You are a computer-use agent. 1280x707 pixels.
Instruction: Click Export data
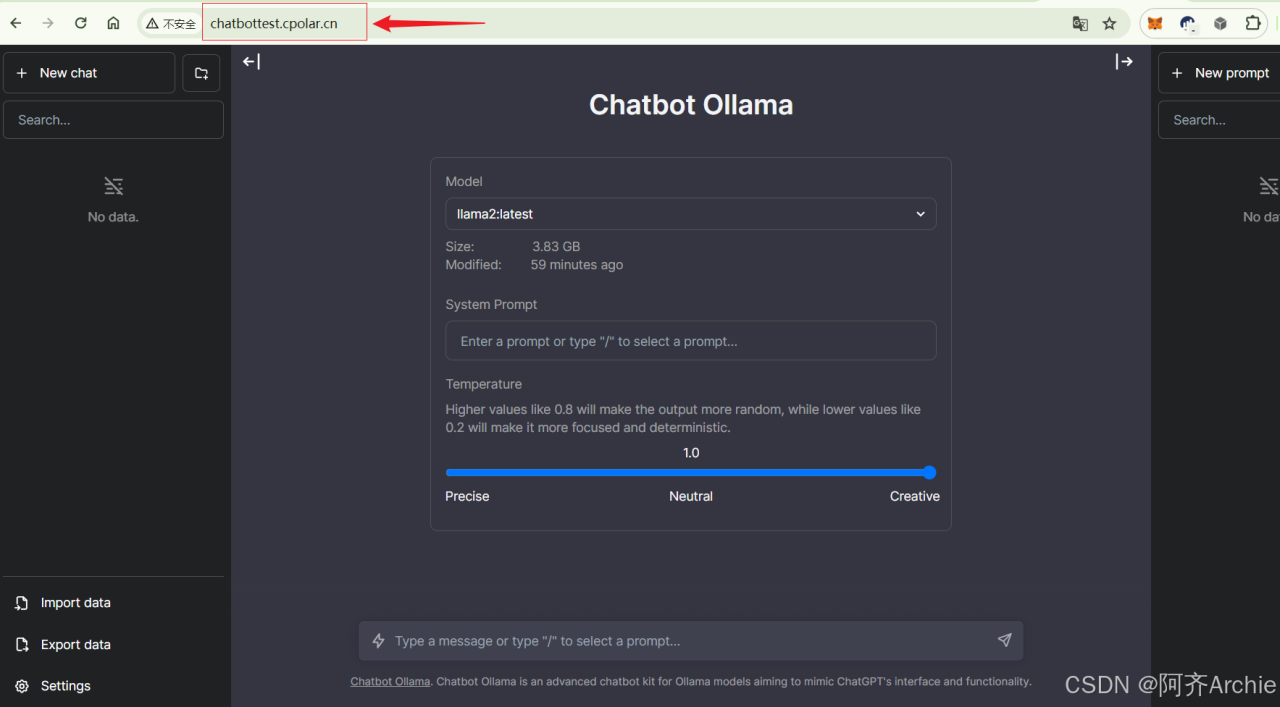click(113, 645)
